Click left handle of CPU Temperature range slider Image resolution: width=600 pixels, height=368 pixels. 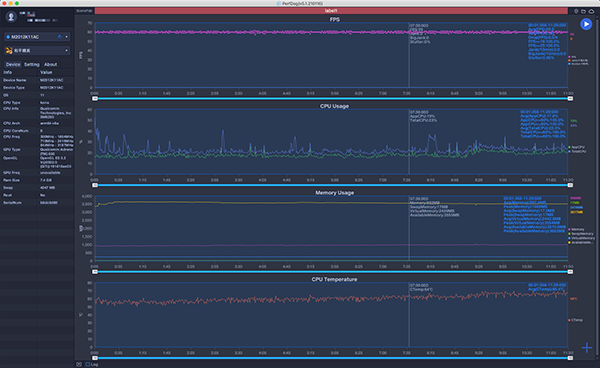tap(95, 358)
